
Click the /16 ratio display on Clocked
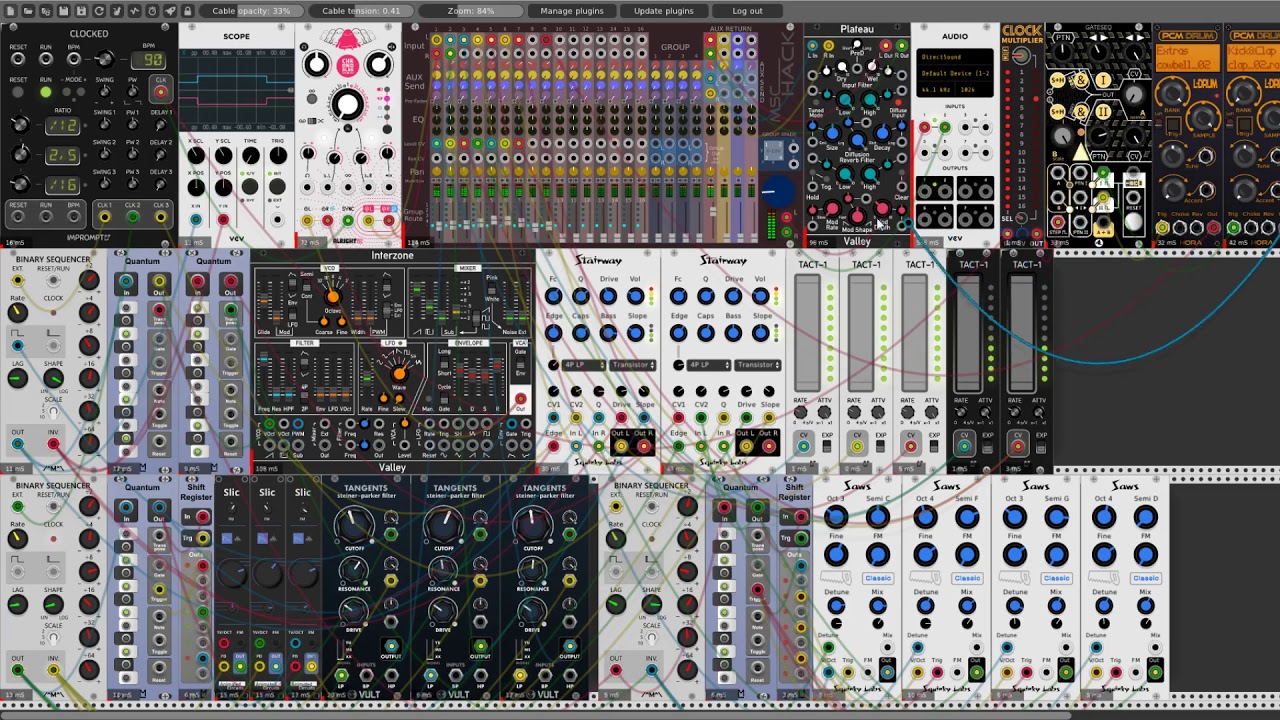tap(63, 185)
